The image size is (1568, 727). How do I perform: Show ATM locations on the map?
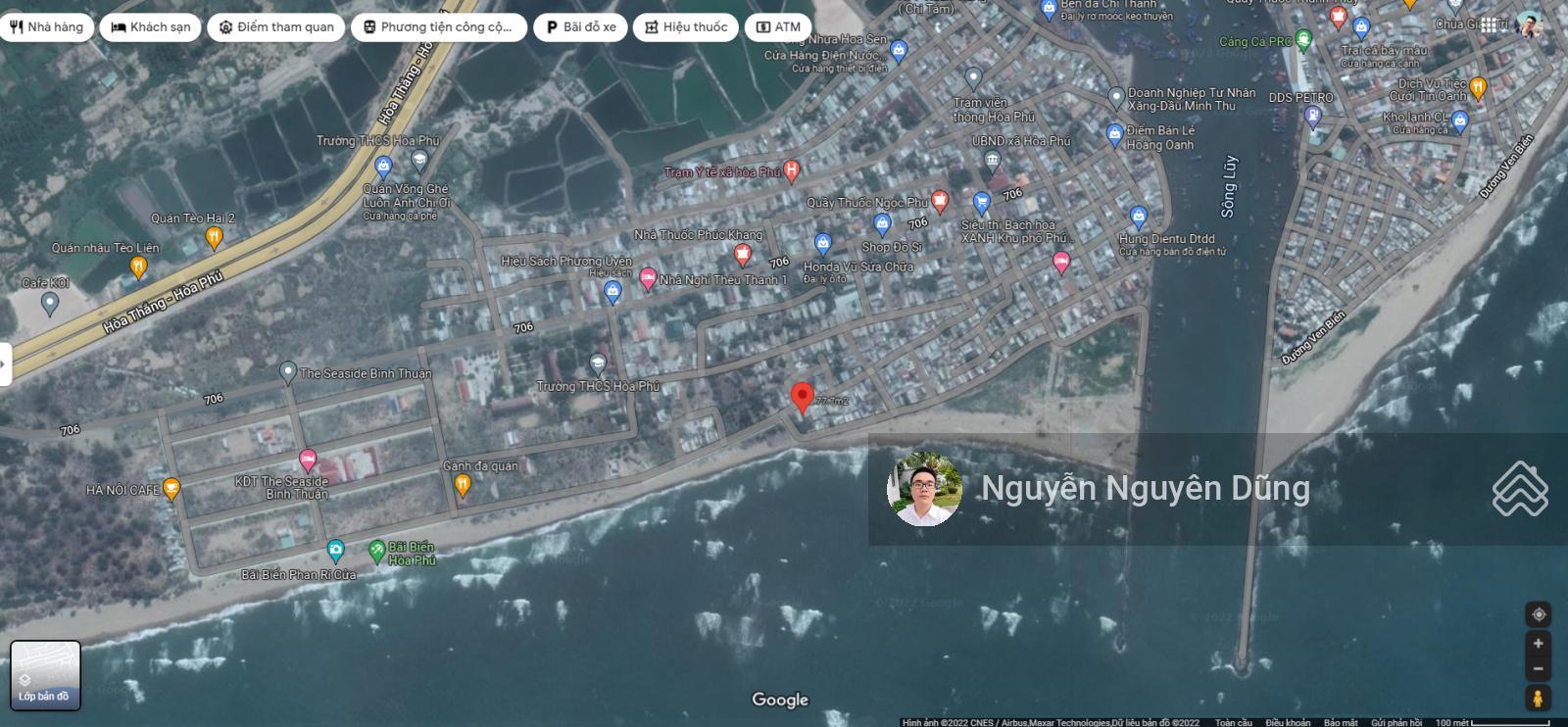tap(778, 27)
